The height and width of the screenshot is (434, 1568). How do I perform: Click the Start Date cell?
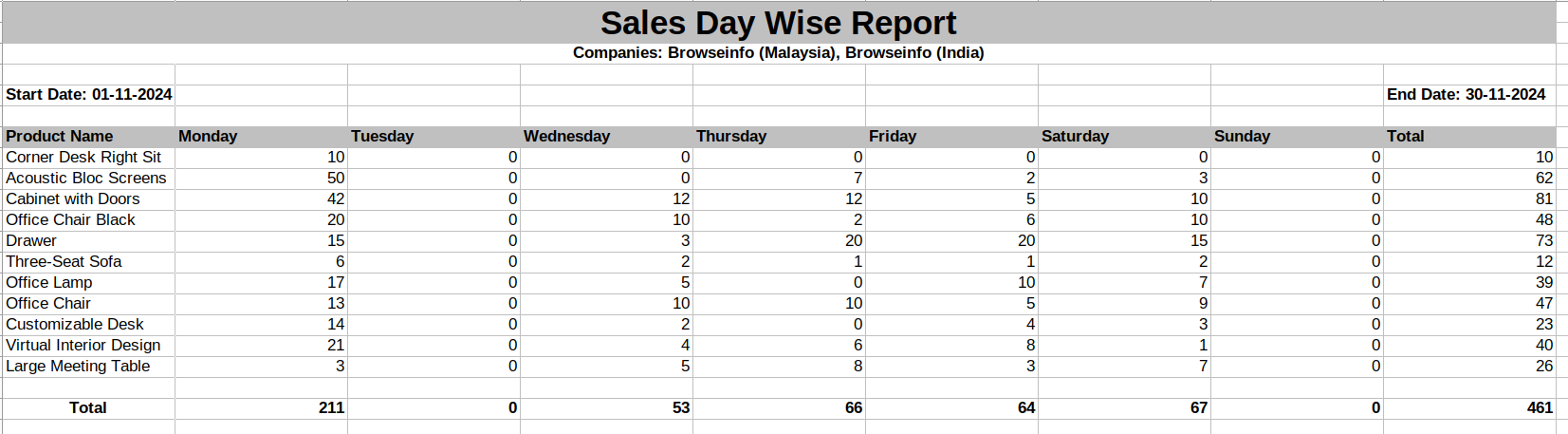tap(88, 95)
